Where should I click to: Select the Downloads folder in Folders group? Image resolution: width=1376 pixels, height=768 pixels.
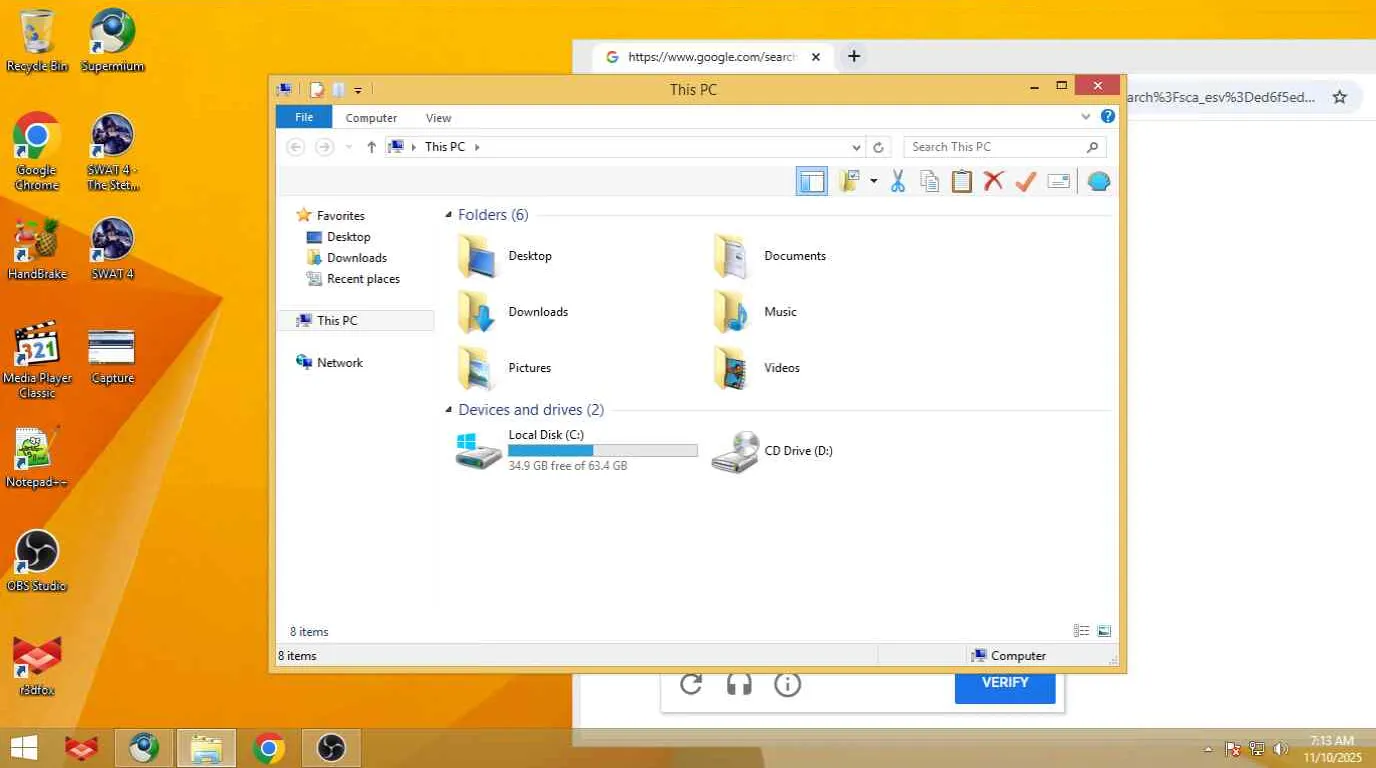pyautogui.click(x=513, y=312)
